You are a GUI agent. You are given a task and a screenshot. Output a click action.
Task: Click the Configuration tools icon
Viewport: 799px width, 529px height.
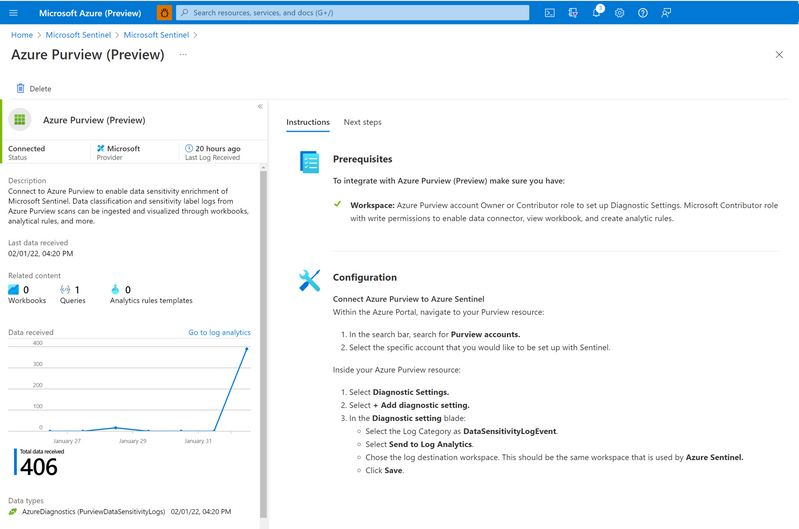(x=309, y=280)
